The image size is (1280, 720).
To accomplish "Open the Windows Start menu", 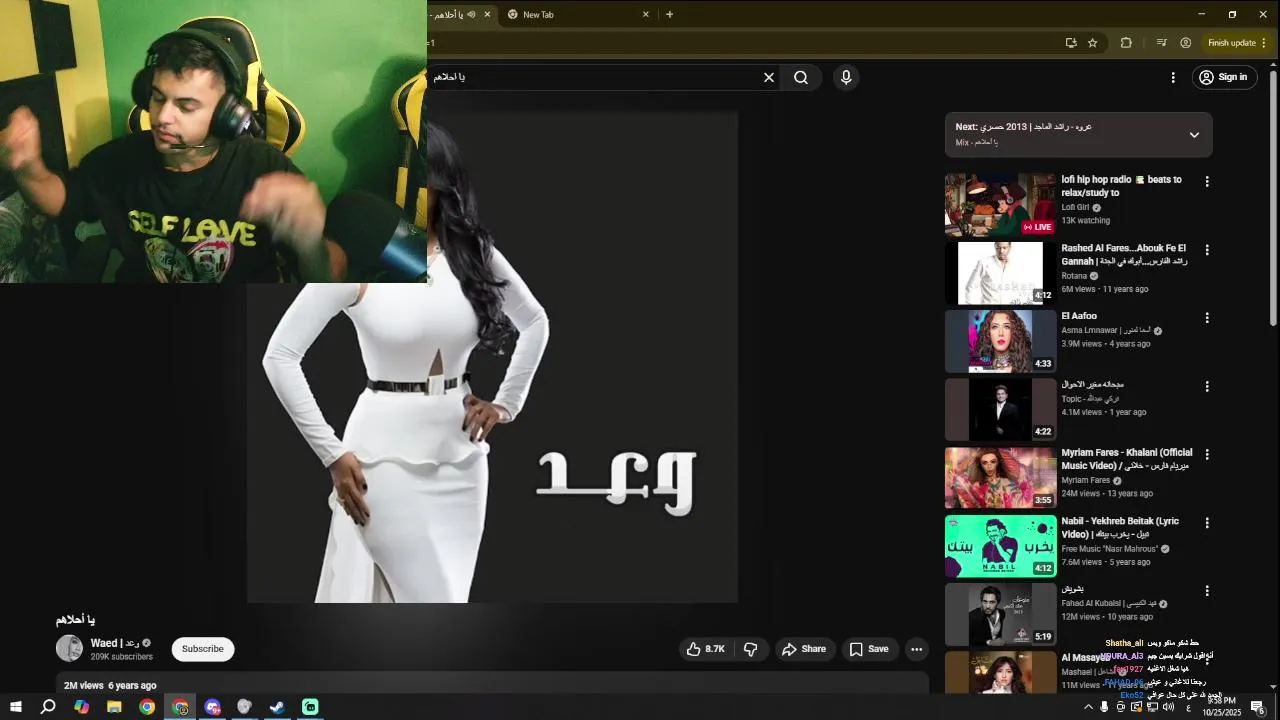I will [15, 707].
